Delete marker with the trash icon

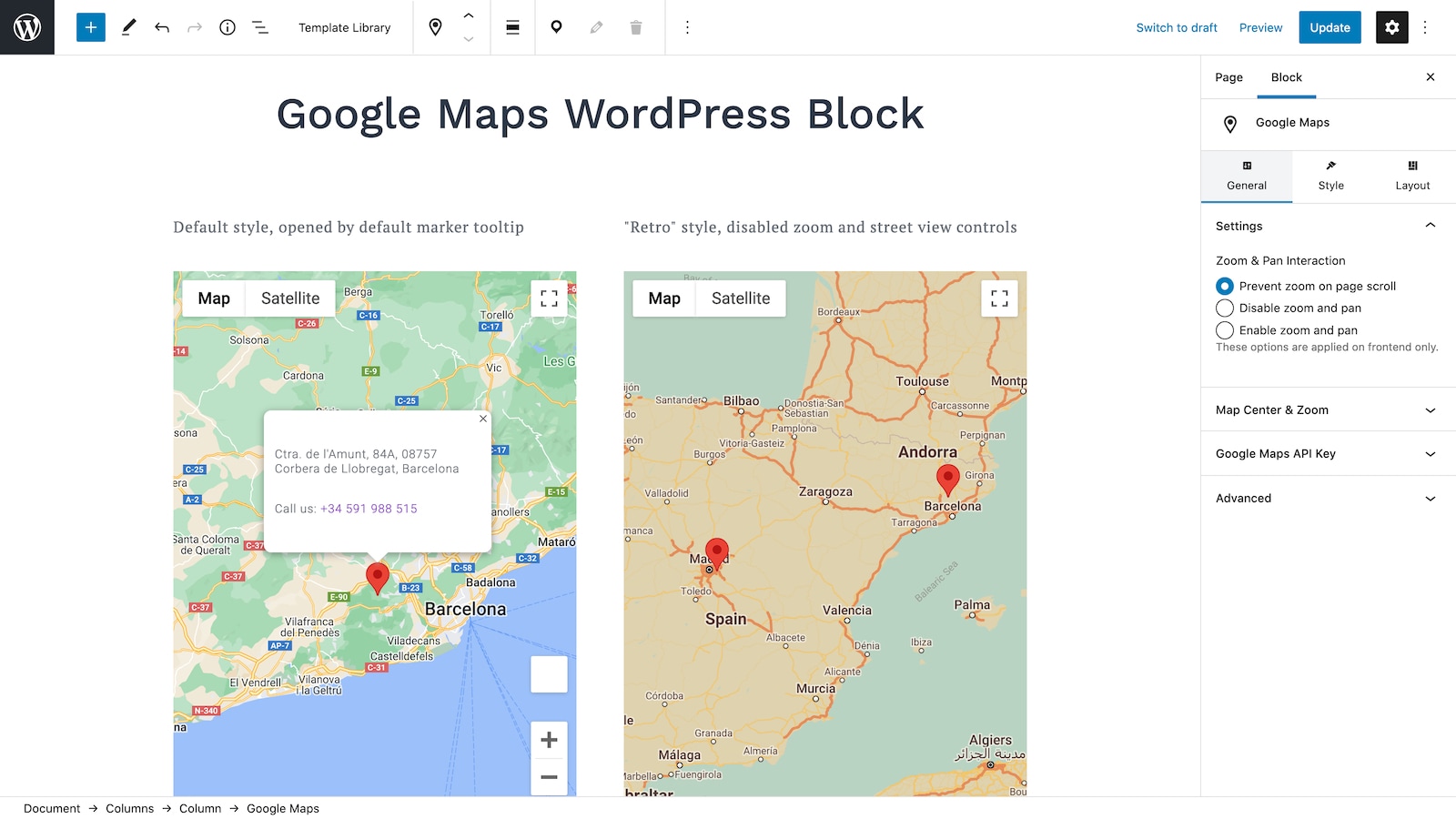tap(636, 27)
